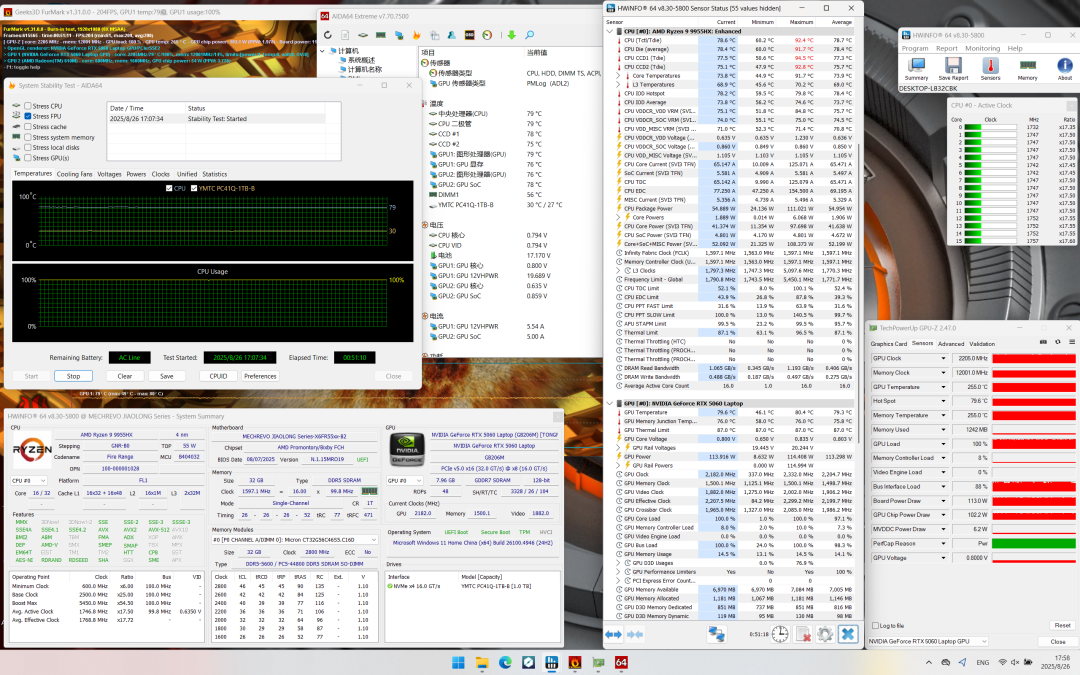Toggle the CPU graph legend checkbox
The width and height of the screenshot is (1080, 675).
[x=169, y=188]
